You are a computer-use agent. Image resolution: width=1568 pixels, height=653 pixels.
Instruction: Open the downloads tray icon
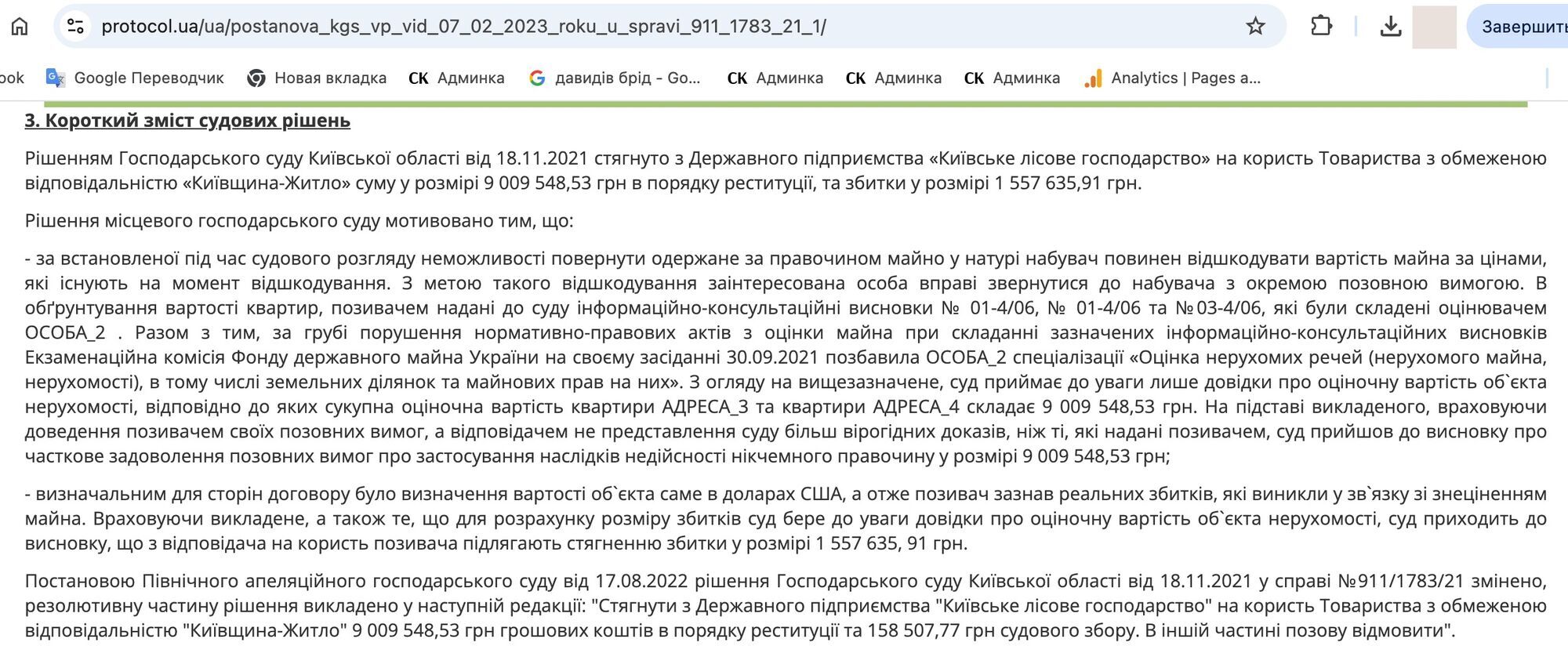pyautogui.click(x=1390, y=26)
